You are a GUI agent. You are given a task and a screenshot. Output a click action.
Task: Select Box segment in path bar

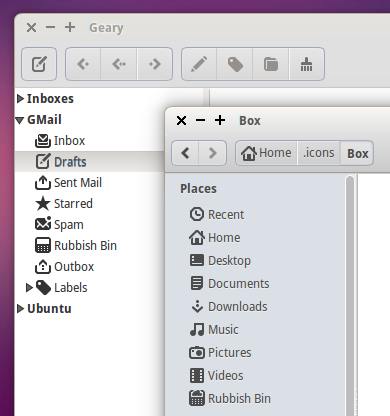click(x=357, y=153)
